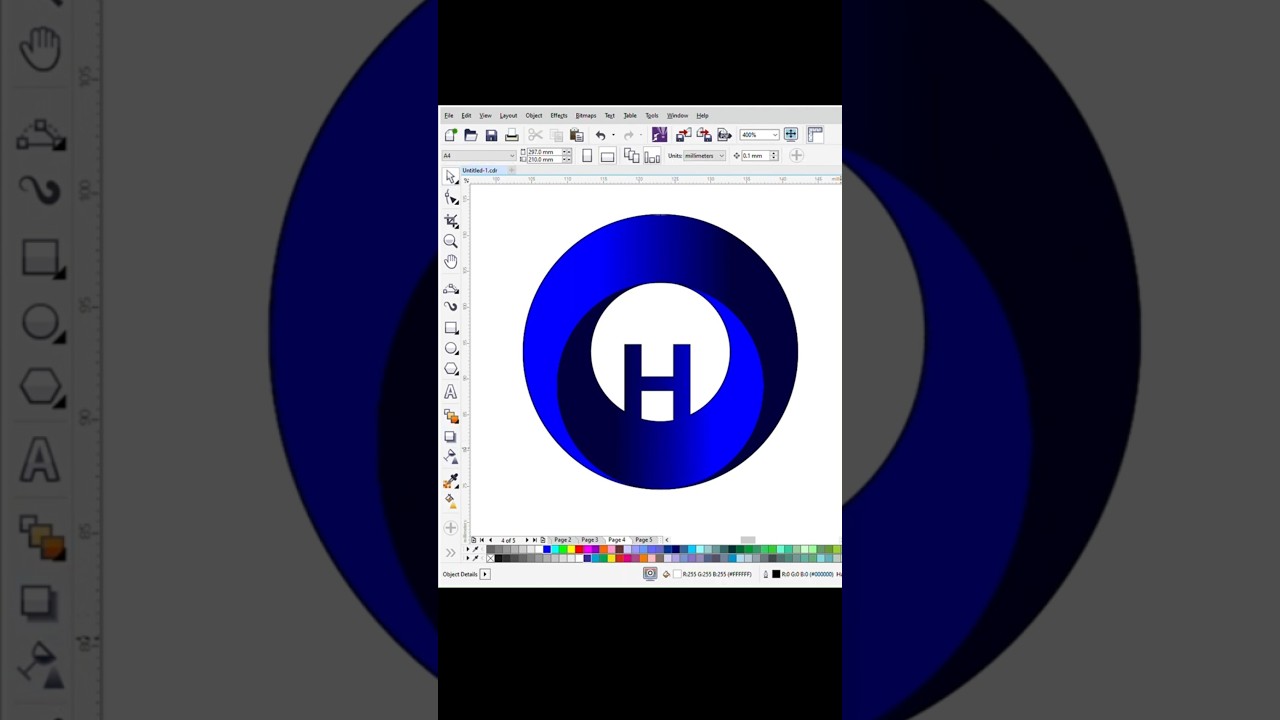Click the Proof colors icon in status bar
The height and width of the screenshot is (720, 1280).
click(x=650, y=574)
